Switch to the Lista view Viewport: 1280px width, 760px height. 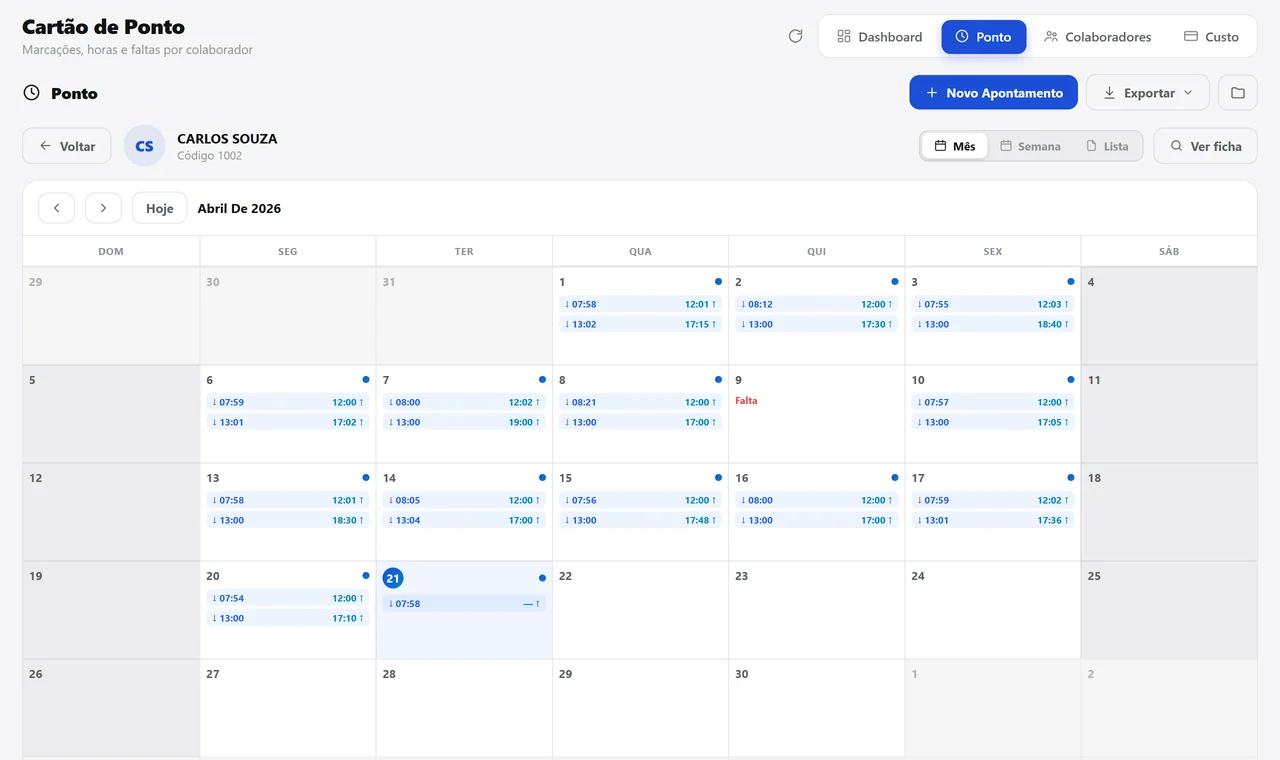[1107, 146]
